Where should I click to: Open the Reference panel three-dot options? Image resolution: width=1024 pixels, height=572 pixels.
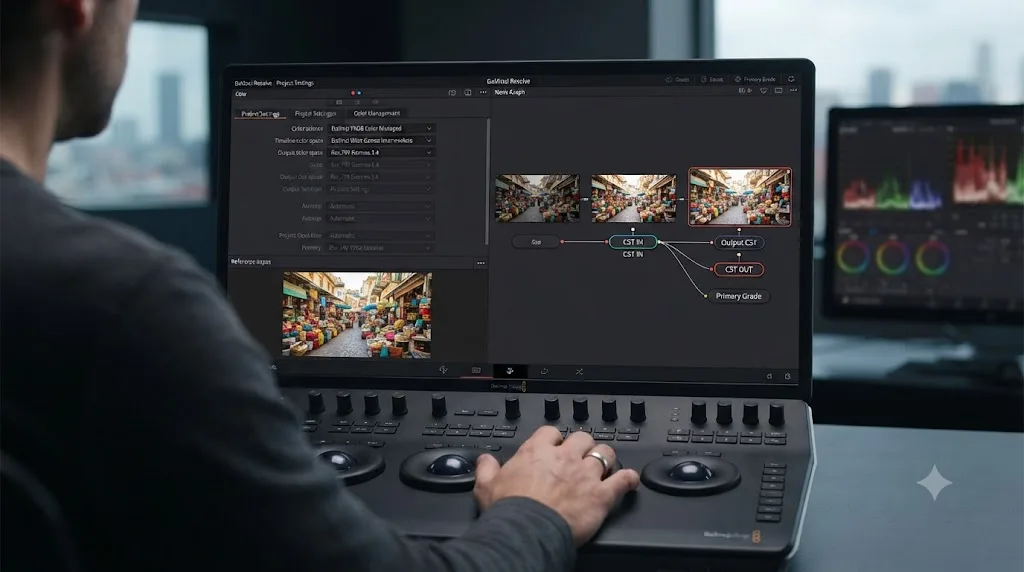click(481, 263)
